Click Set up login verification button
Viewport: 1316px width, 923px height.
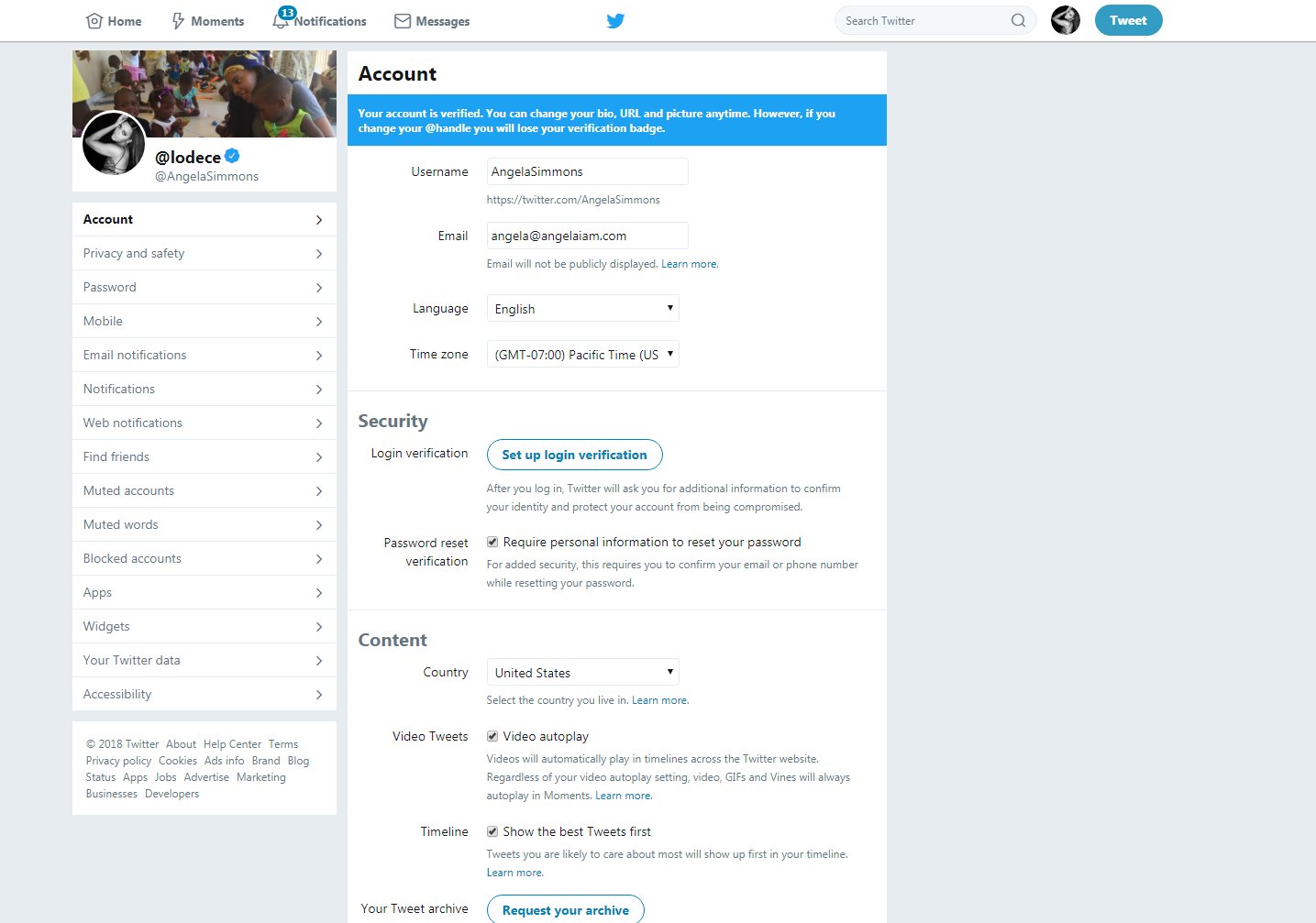click(x=574, y=455)
